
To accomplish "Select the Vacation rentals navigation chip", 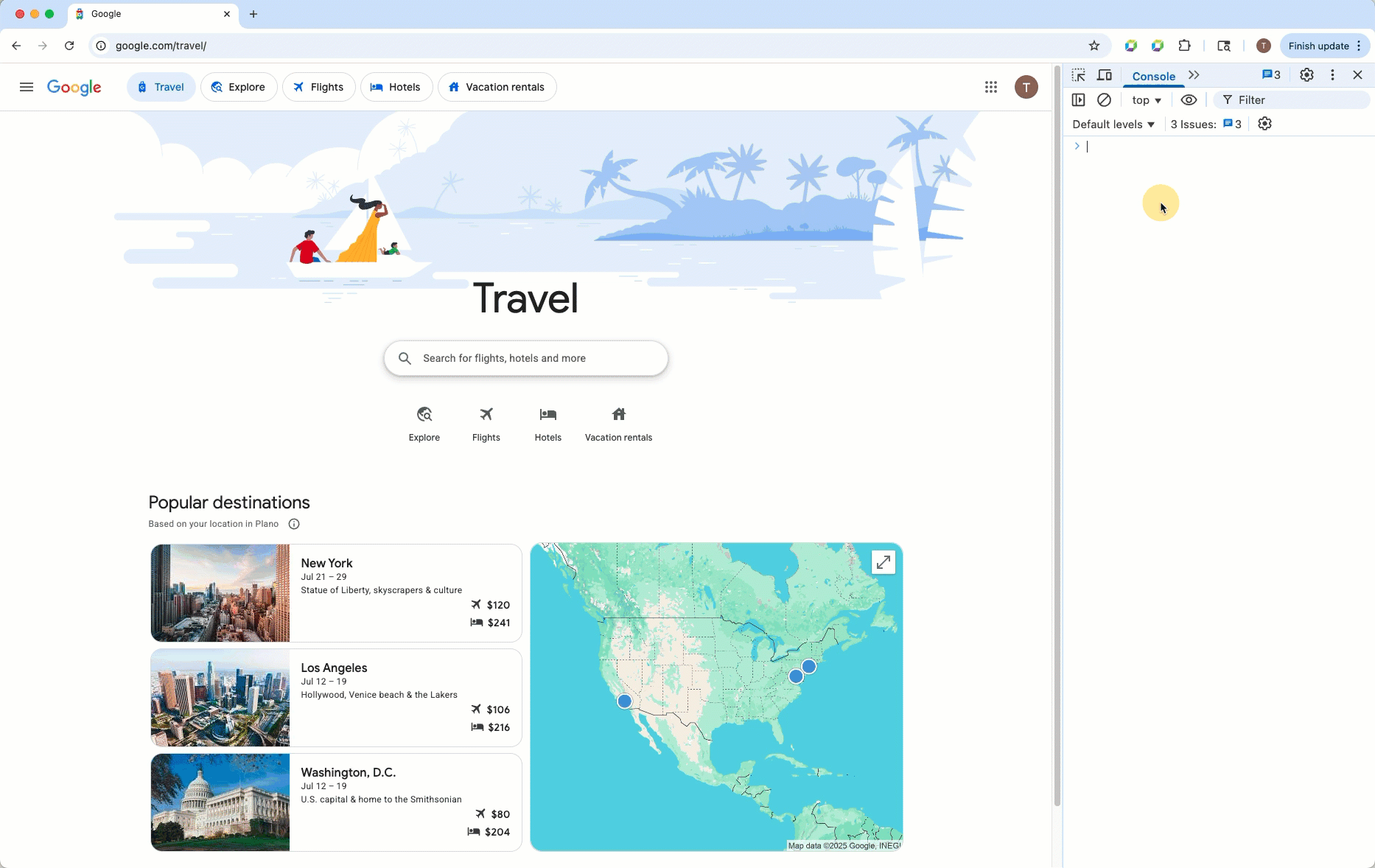I will point(497,87).
